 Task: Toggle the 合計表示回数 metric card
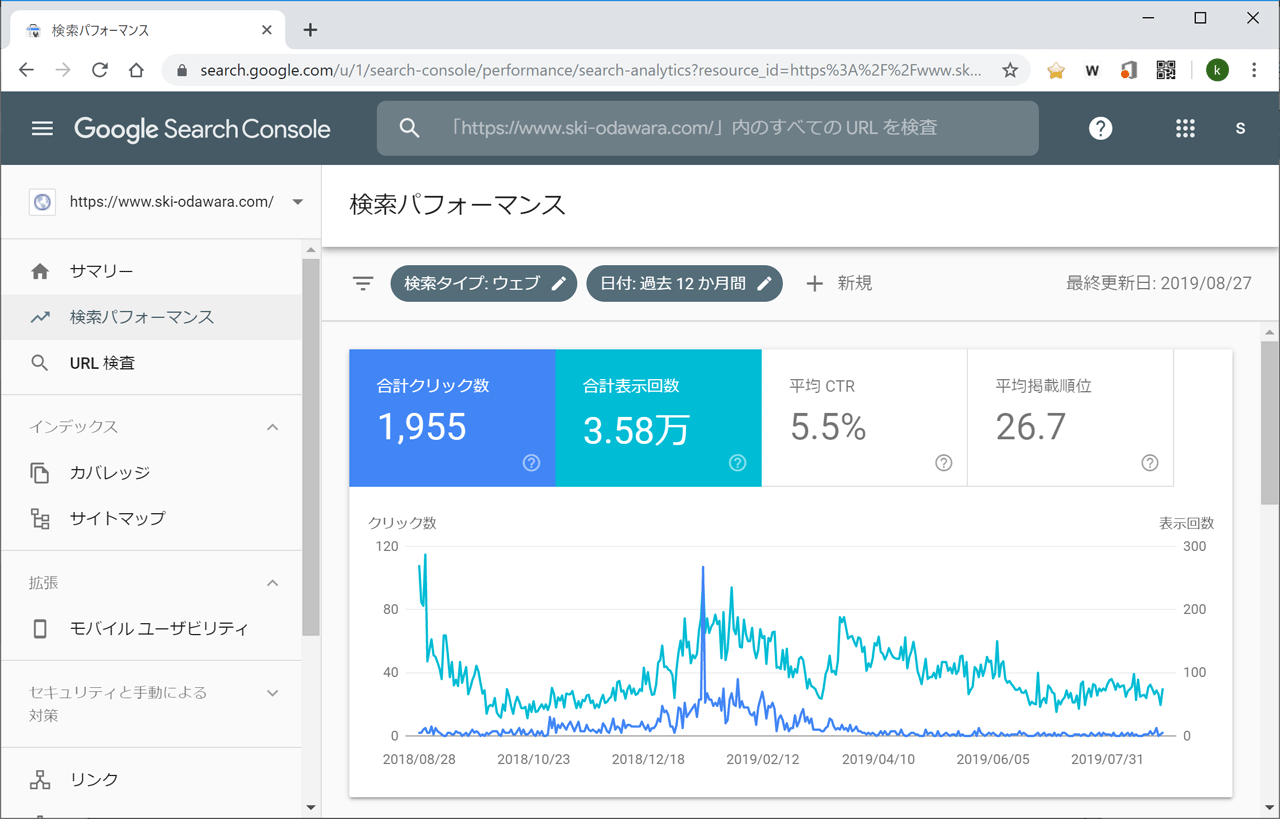(x=658, y=418)
